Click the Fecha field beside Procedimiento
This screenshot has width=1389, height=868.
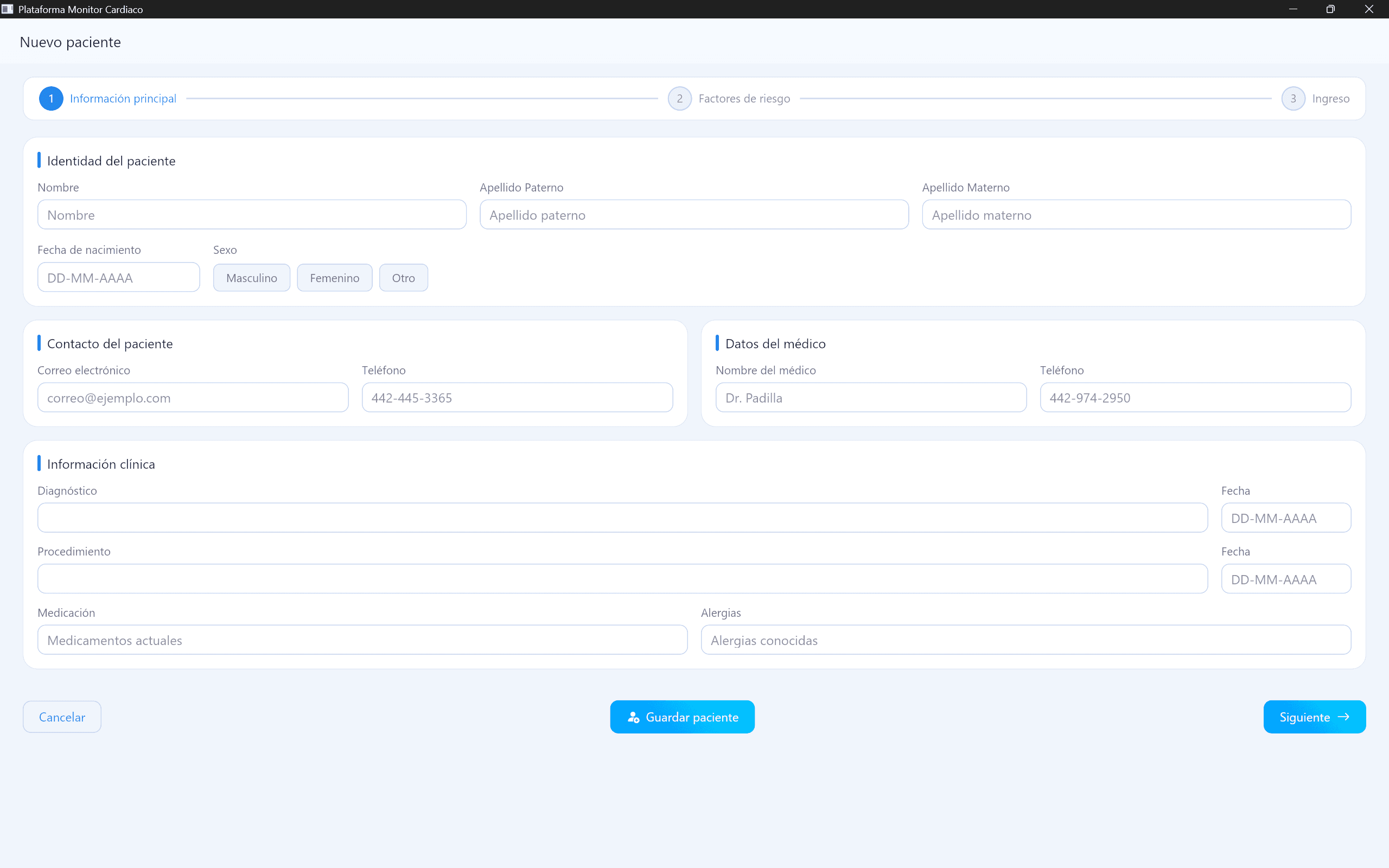pos(1286,579)
